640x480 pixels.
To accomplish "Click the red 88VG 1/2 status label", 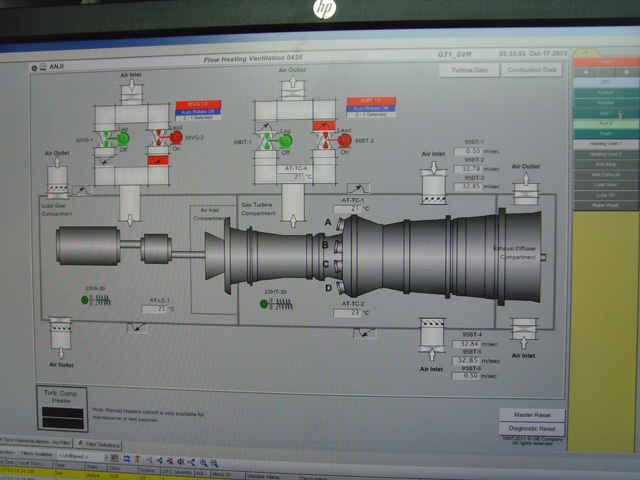I will pos(198,104).
